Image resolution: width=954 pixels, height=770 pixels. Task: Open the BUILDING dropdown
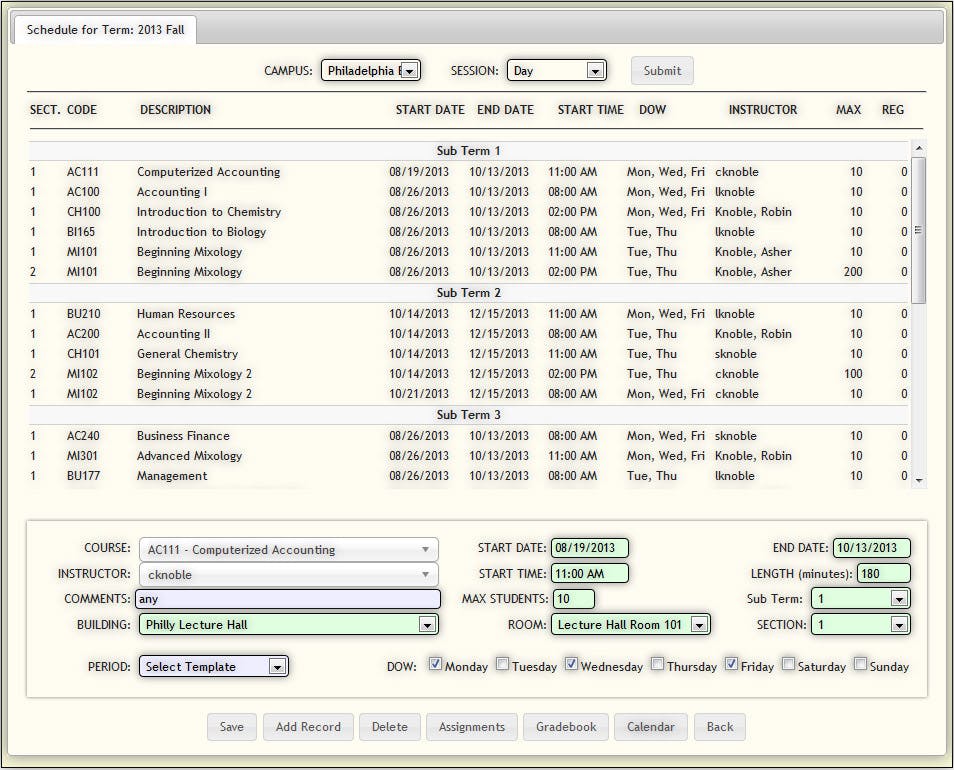pyautogui.click(x=288, y=625)
